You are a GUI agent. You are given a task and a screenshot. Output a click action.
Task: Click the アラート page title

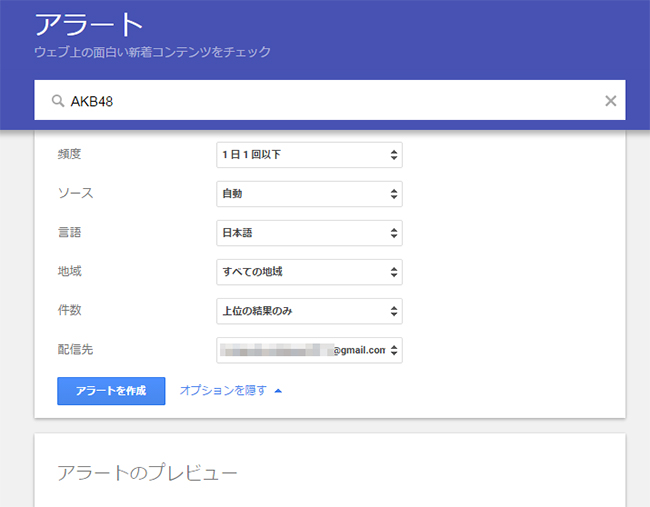[89, 25]
